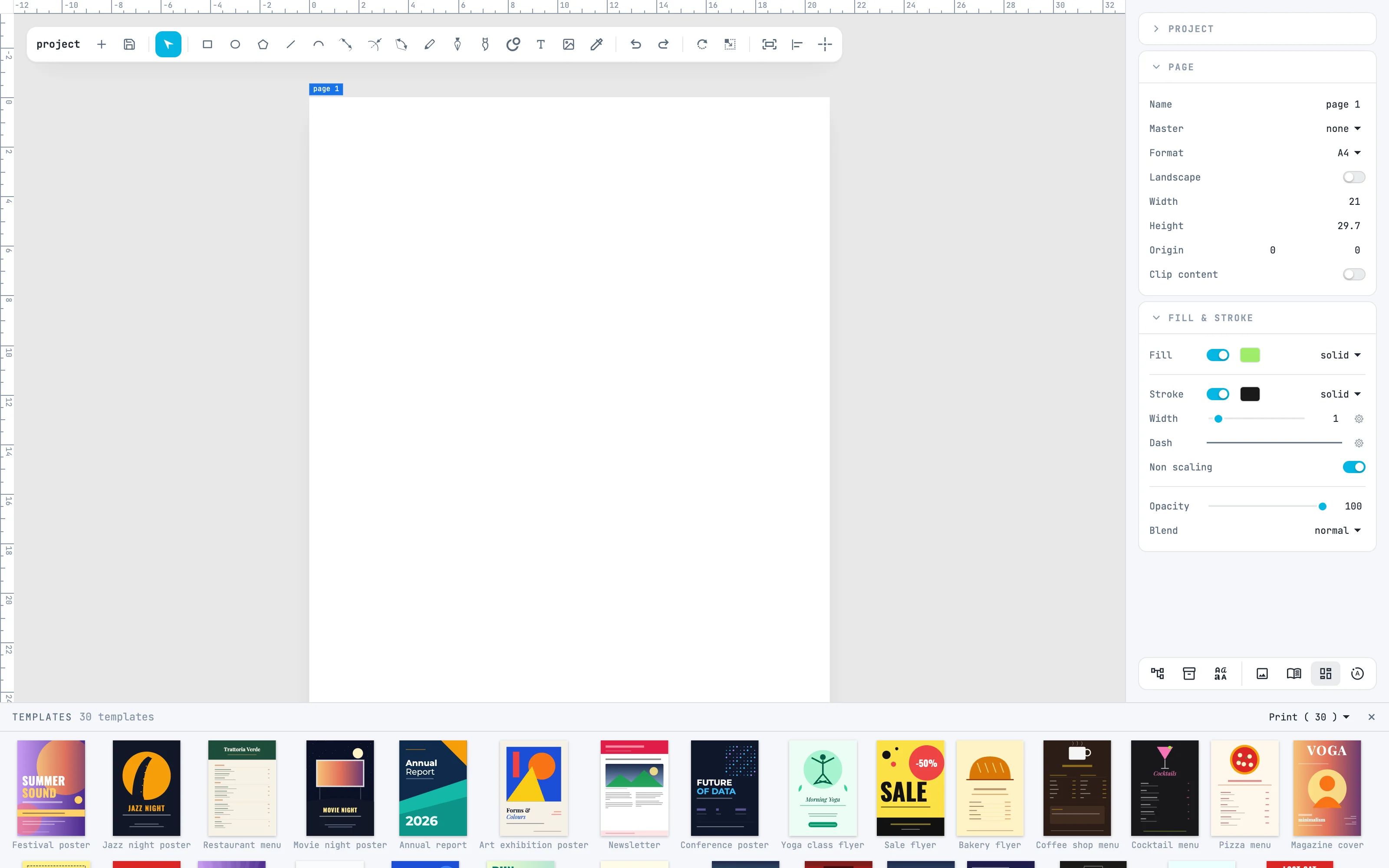This screenshot has height=868, width=1389.
Task: Select the Eyedropper tool
Action: click(x=596, y=44)
